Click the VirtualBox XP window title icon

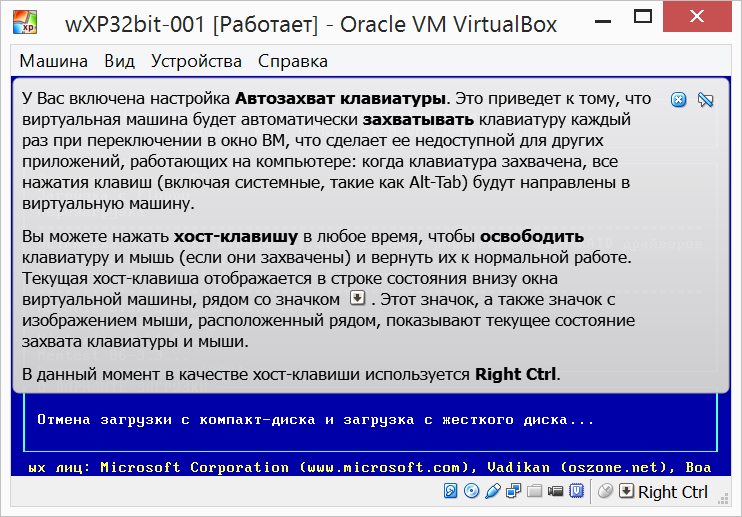coord(25,22)
